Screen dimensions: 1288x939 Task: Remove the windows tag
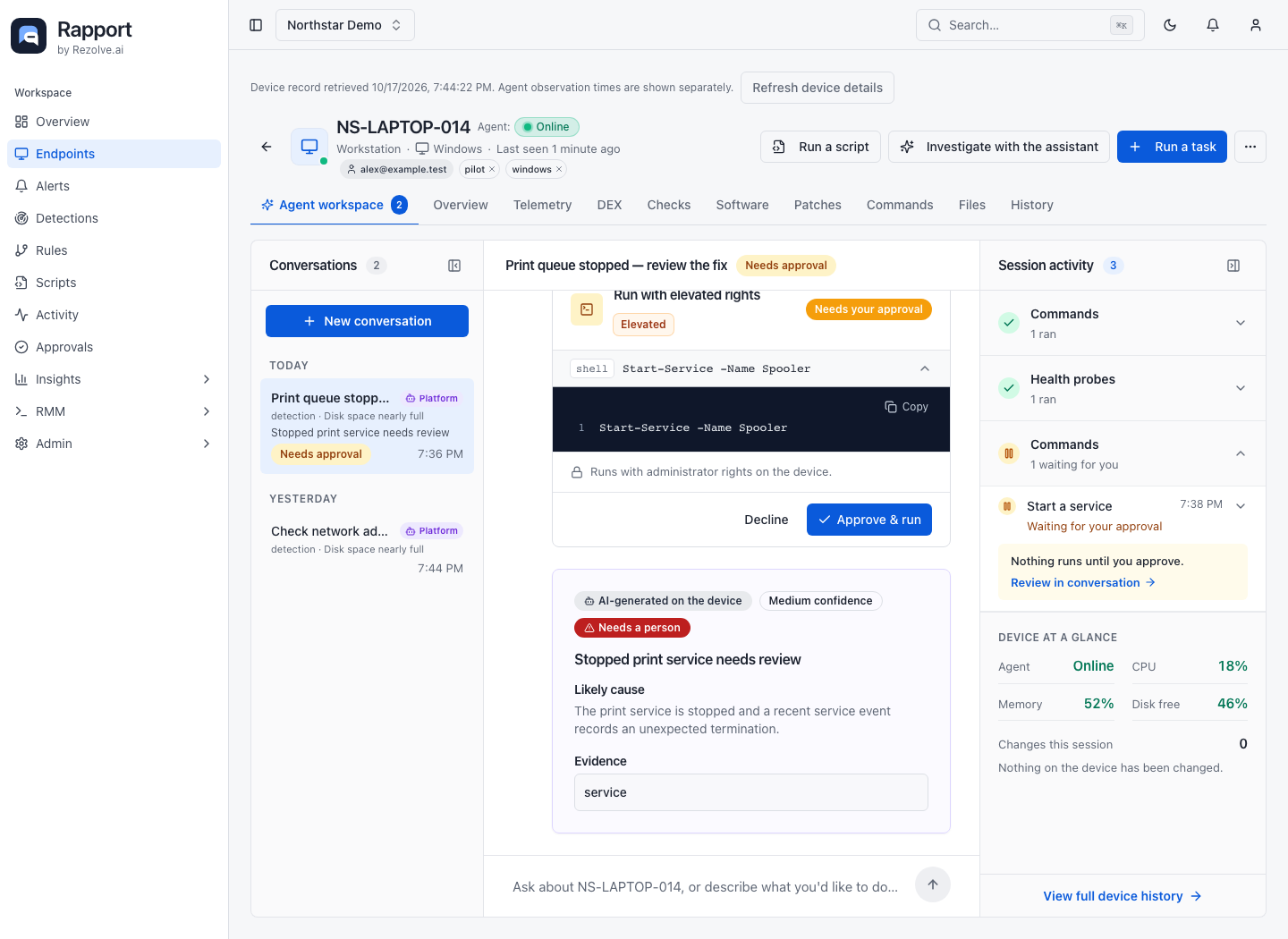click(559, 169)
